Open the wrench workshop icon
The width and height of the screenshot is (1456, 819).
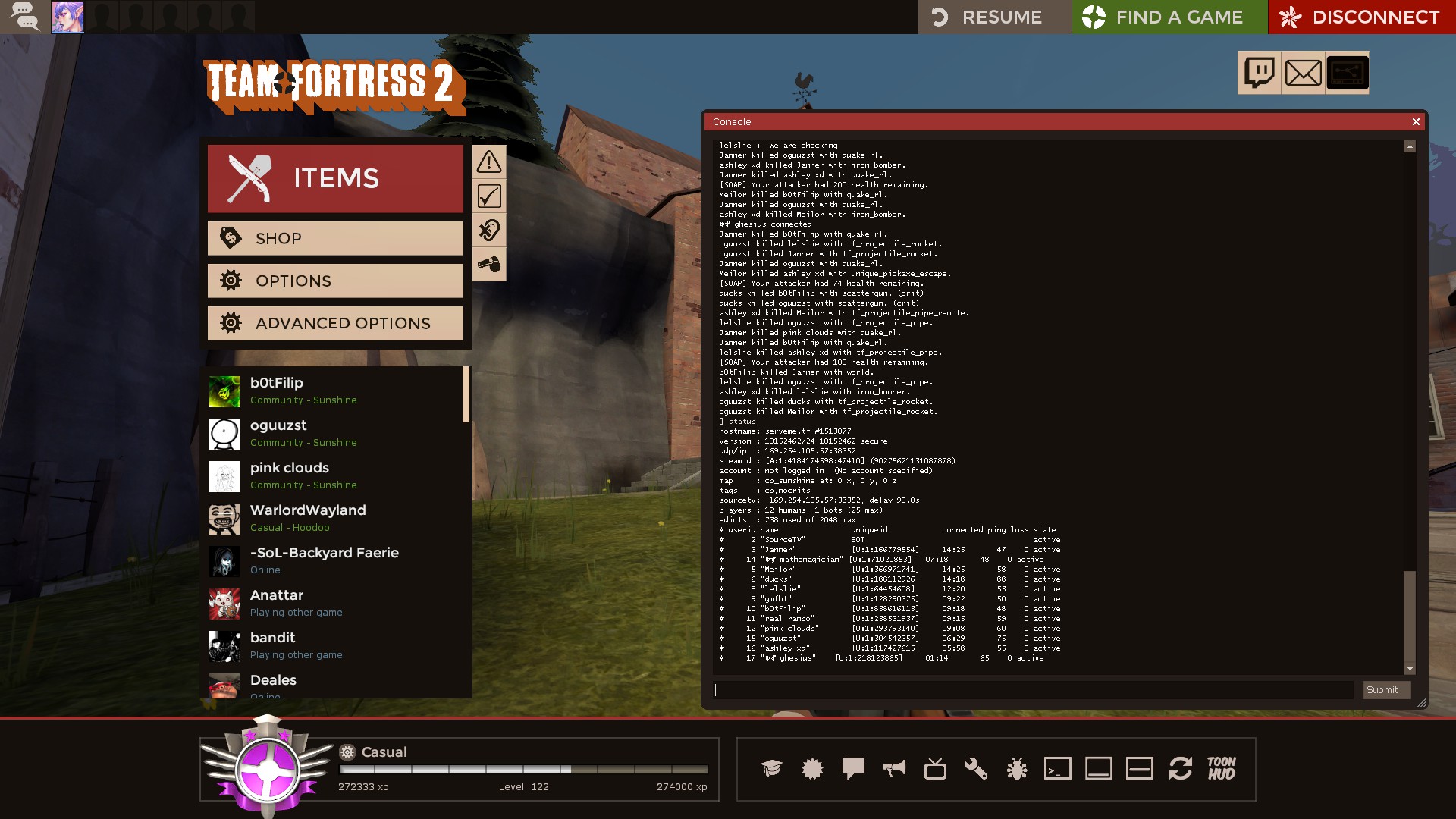coord(975,769)
